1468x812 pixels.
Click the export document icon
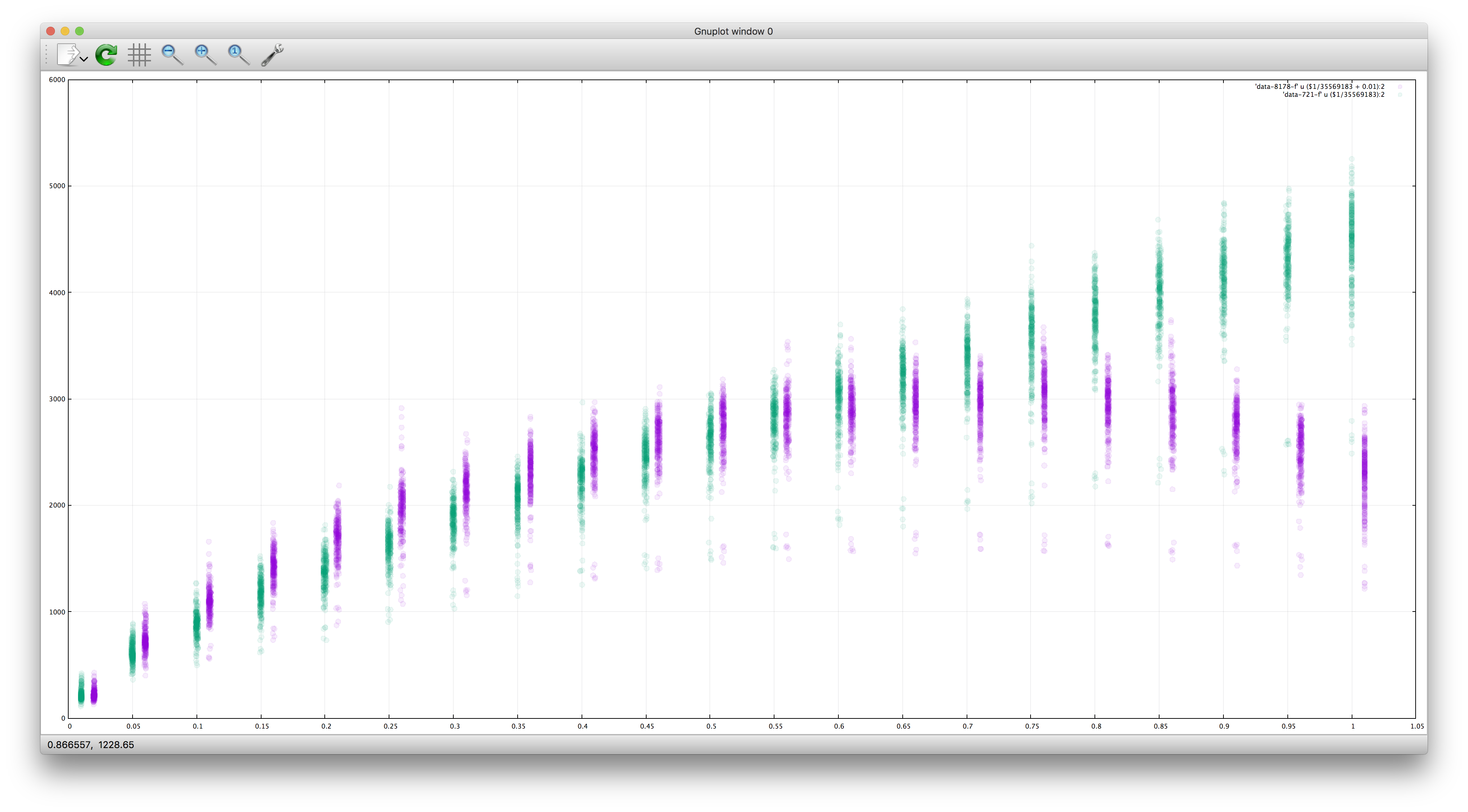68,55
